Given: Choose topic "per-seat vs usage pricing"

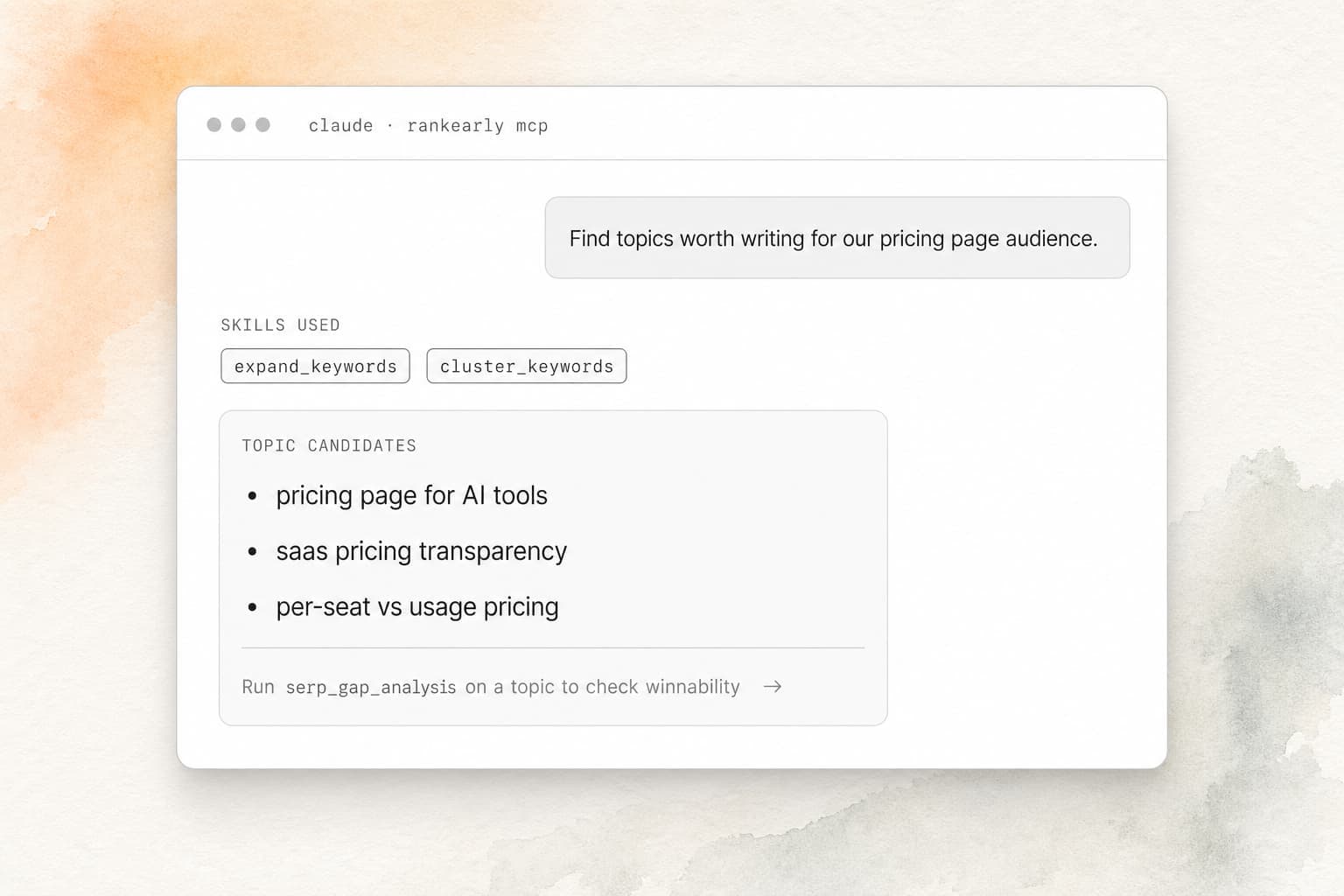Looking at the screenshot, I should pos(416,607).
